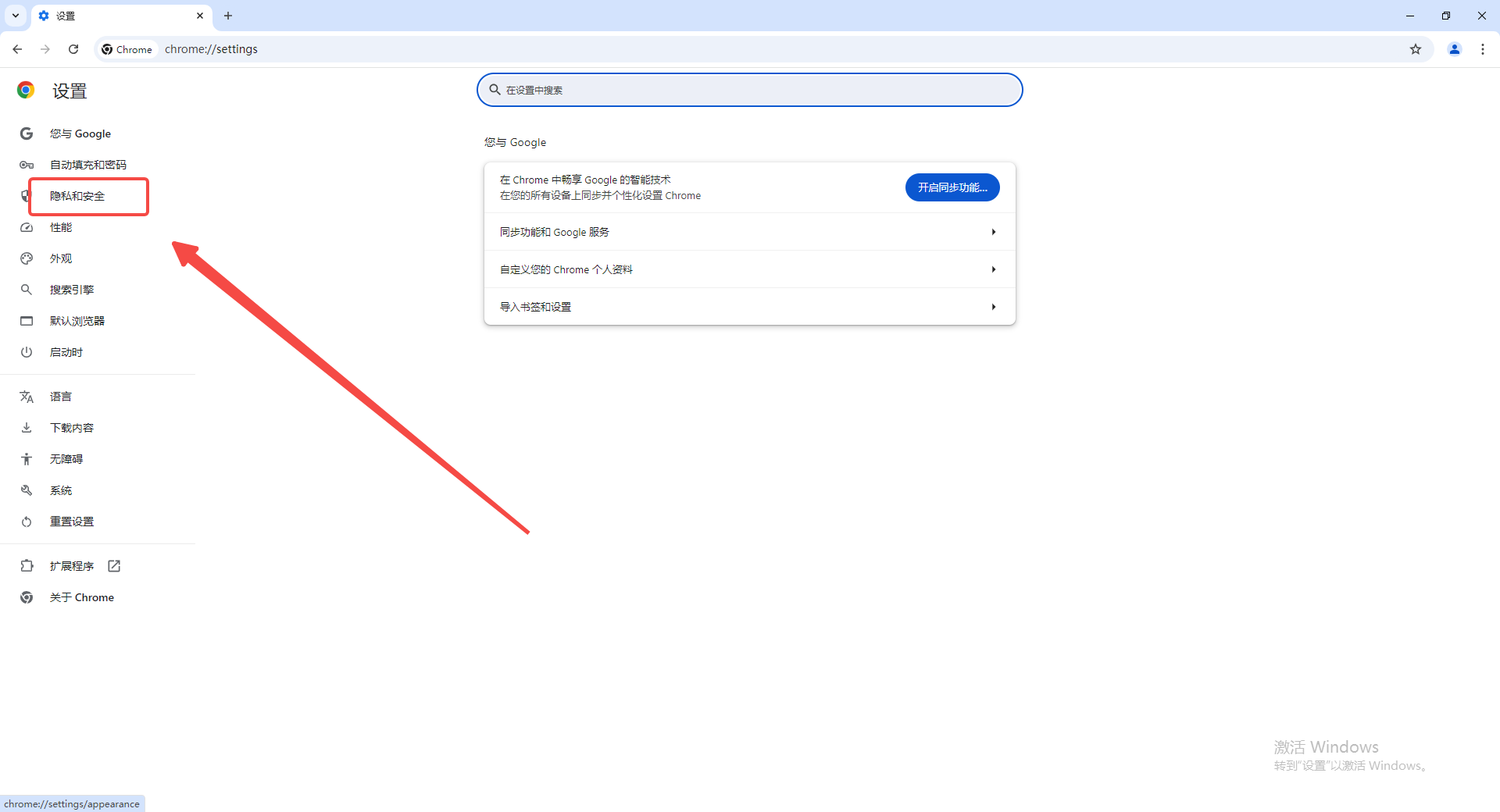Click the download arrow icon
This screenshot has height=812, width=1500.
tap(27, 428)
